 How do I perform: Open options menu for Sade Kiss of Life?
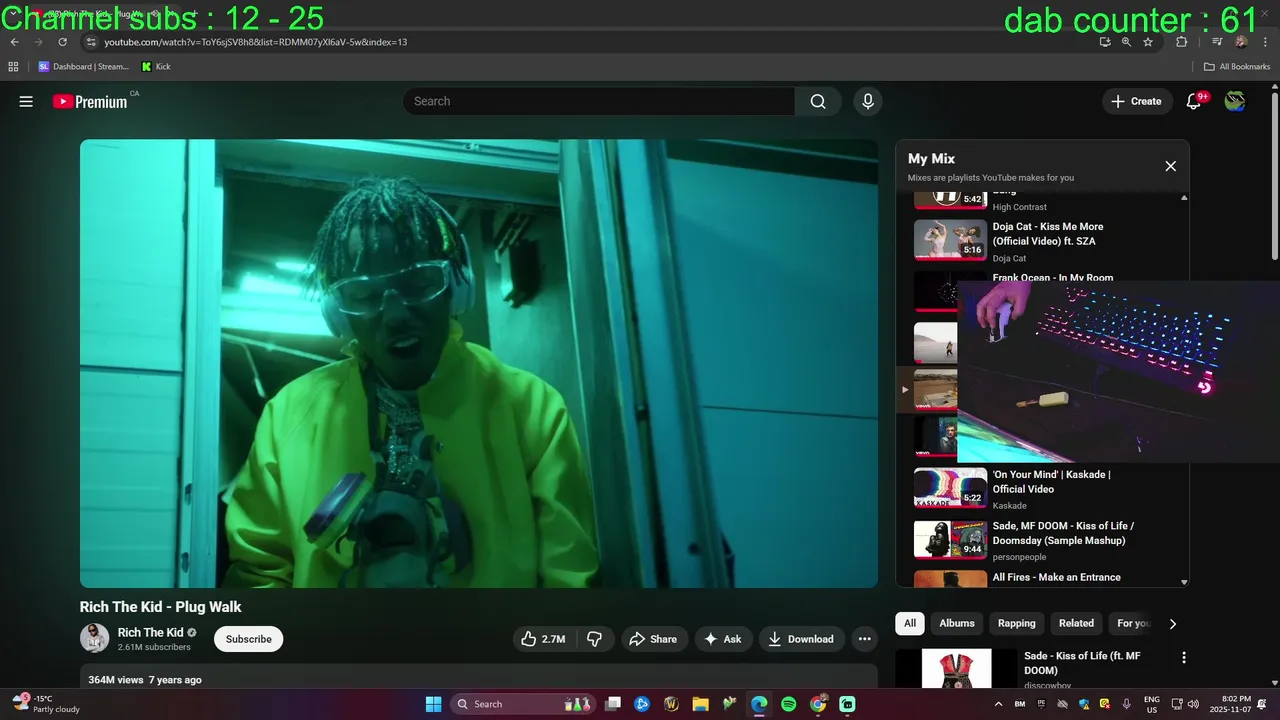1184,658
